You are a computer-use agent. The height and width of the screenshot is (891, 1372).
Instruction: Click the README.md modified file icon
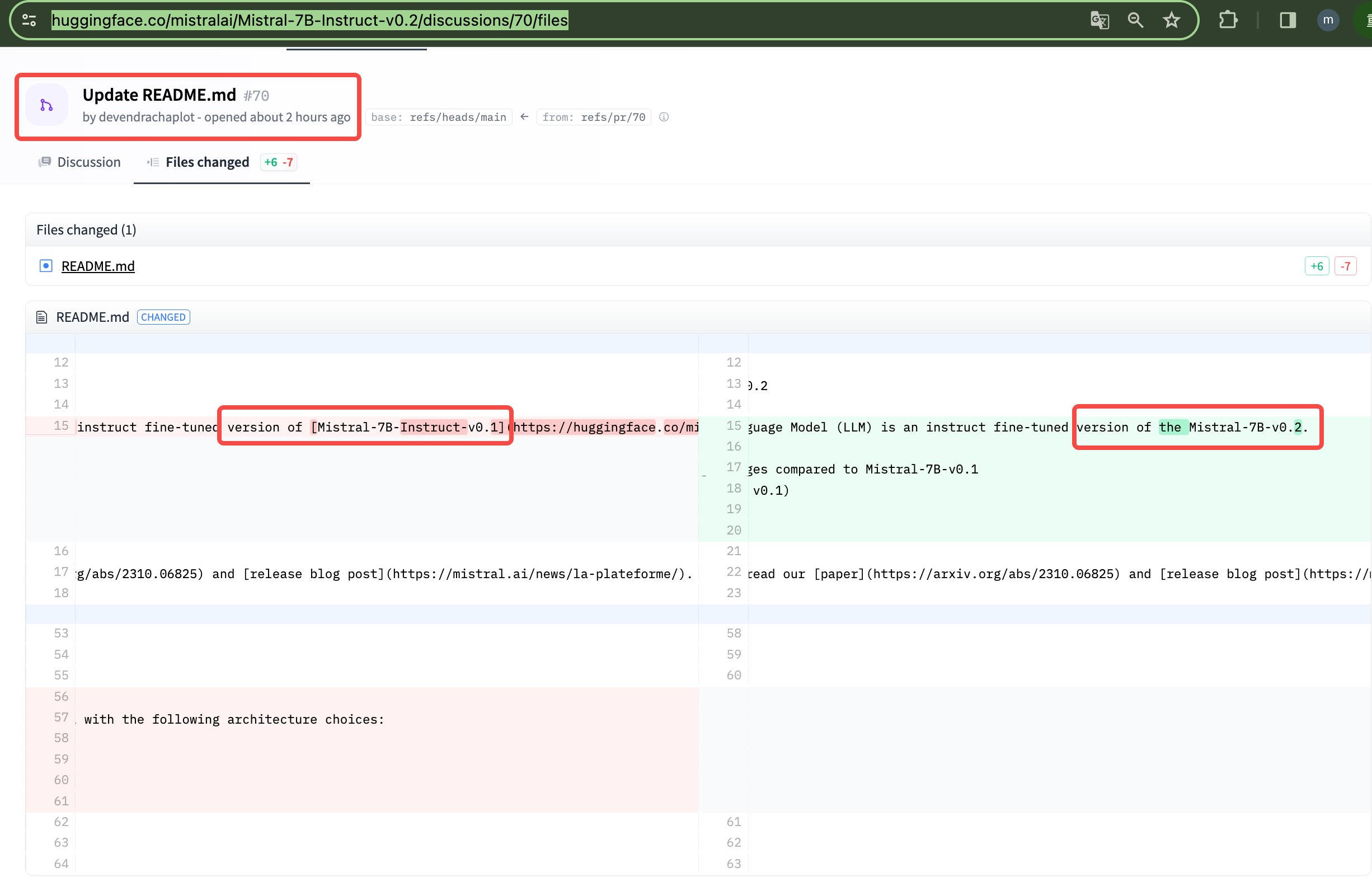click(45, 266)
